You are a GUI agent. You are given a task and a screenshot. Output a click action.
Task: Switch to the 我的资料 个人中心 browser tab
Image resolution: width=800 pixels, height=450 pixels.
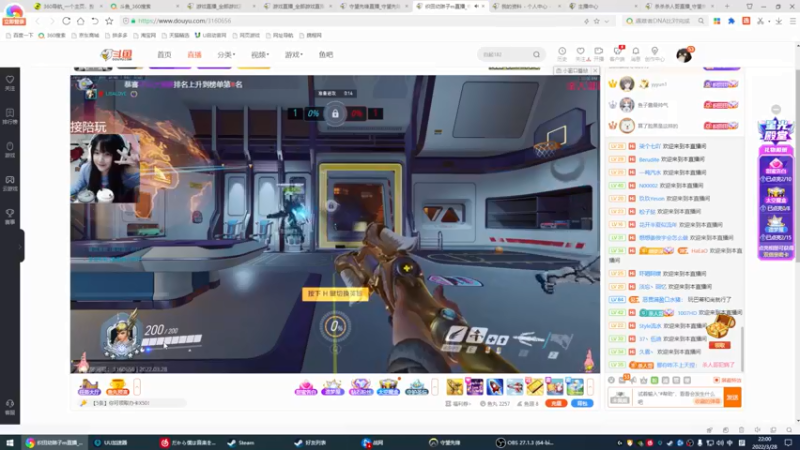[x=525, y=6]
